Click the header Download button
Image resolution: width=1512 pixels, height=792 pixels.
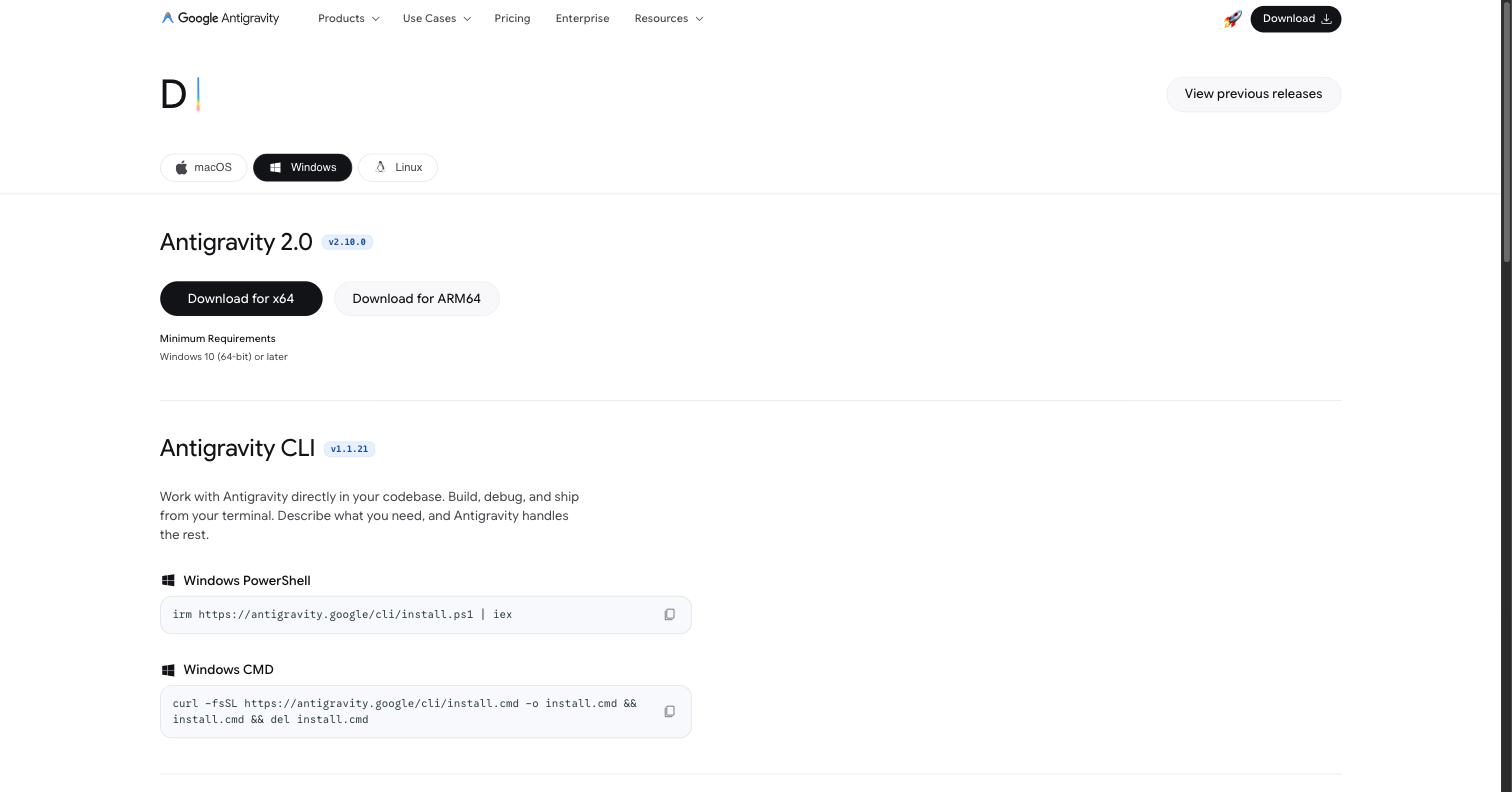tap(1296, 19)
